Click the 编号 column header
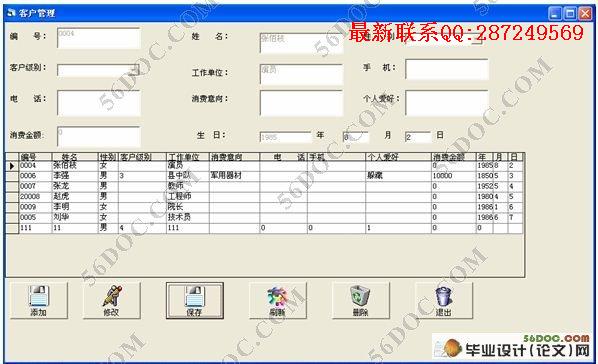 click(35, 157)
